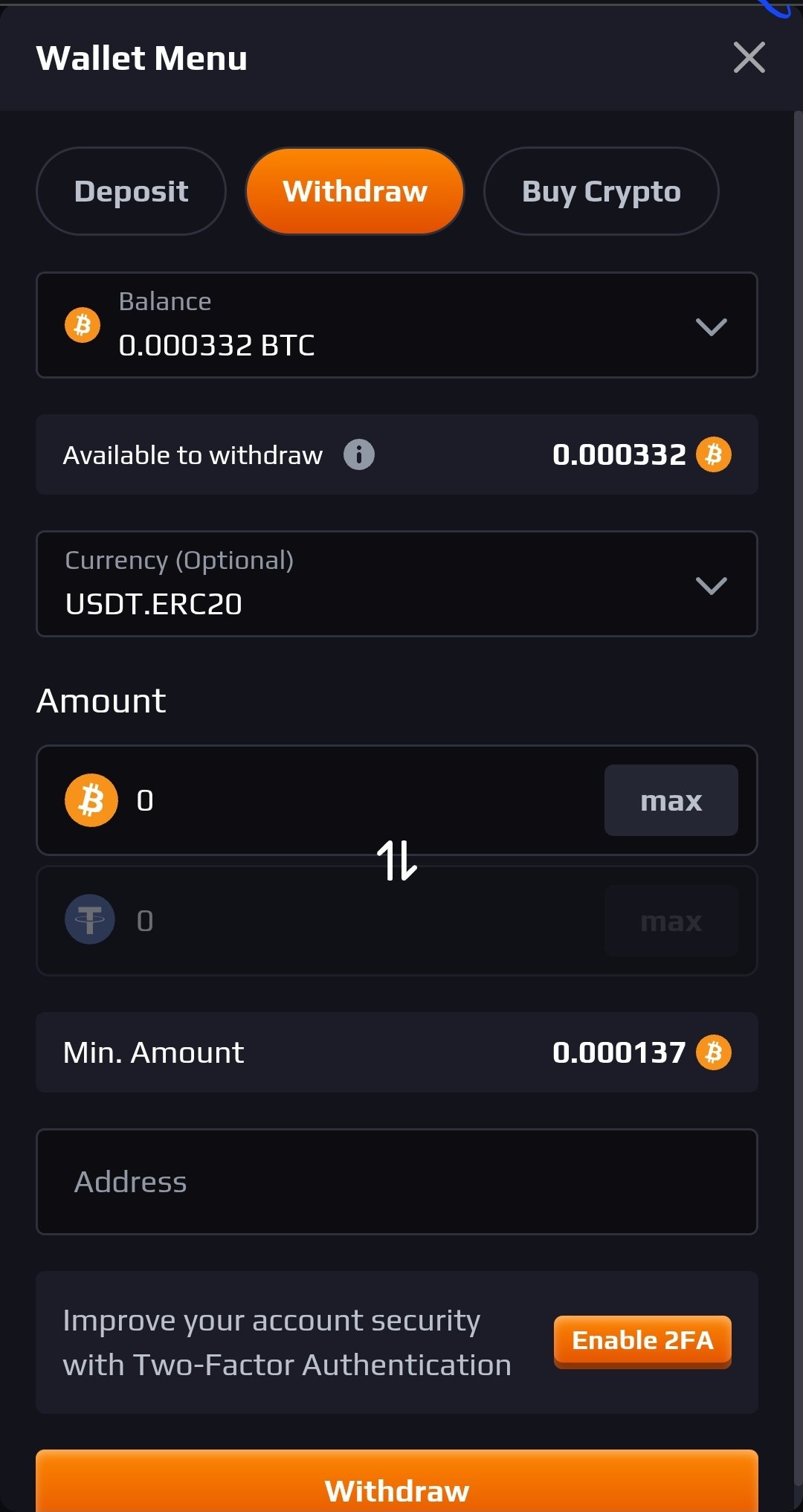Click the swap arrows between amount fields
Viewport: 803px width, 1512px height.
pyautogui.click(x=397, y=860)
